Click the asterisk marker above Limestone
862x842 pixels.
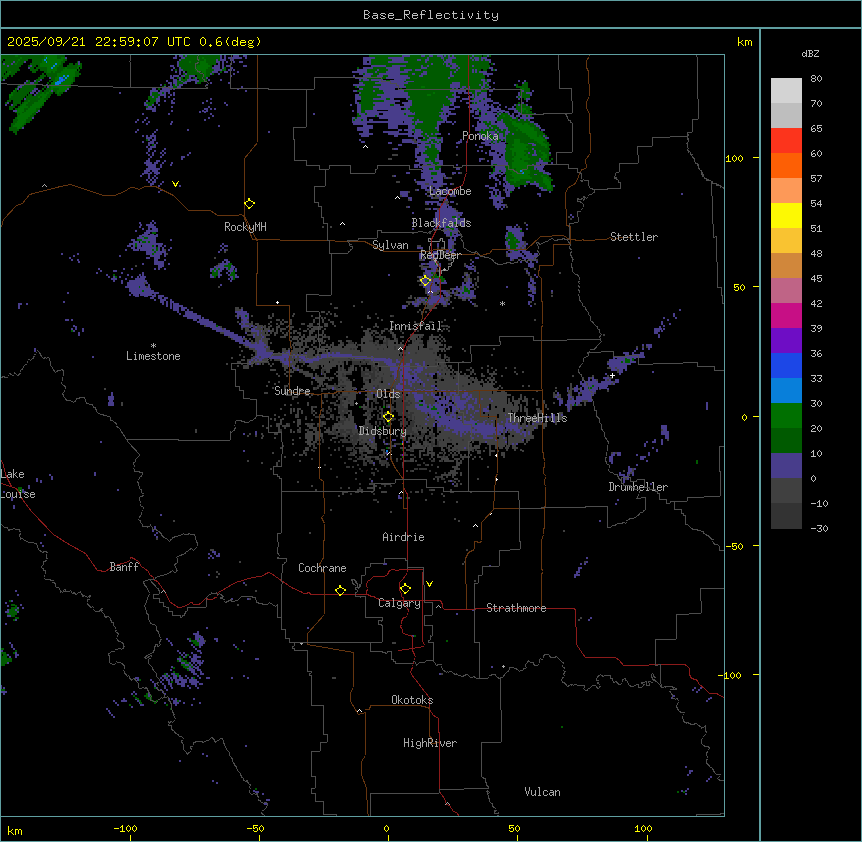153,345
